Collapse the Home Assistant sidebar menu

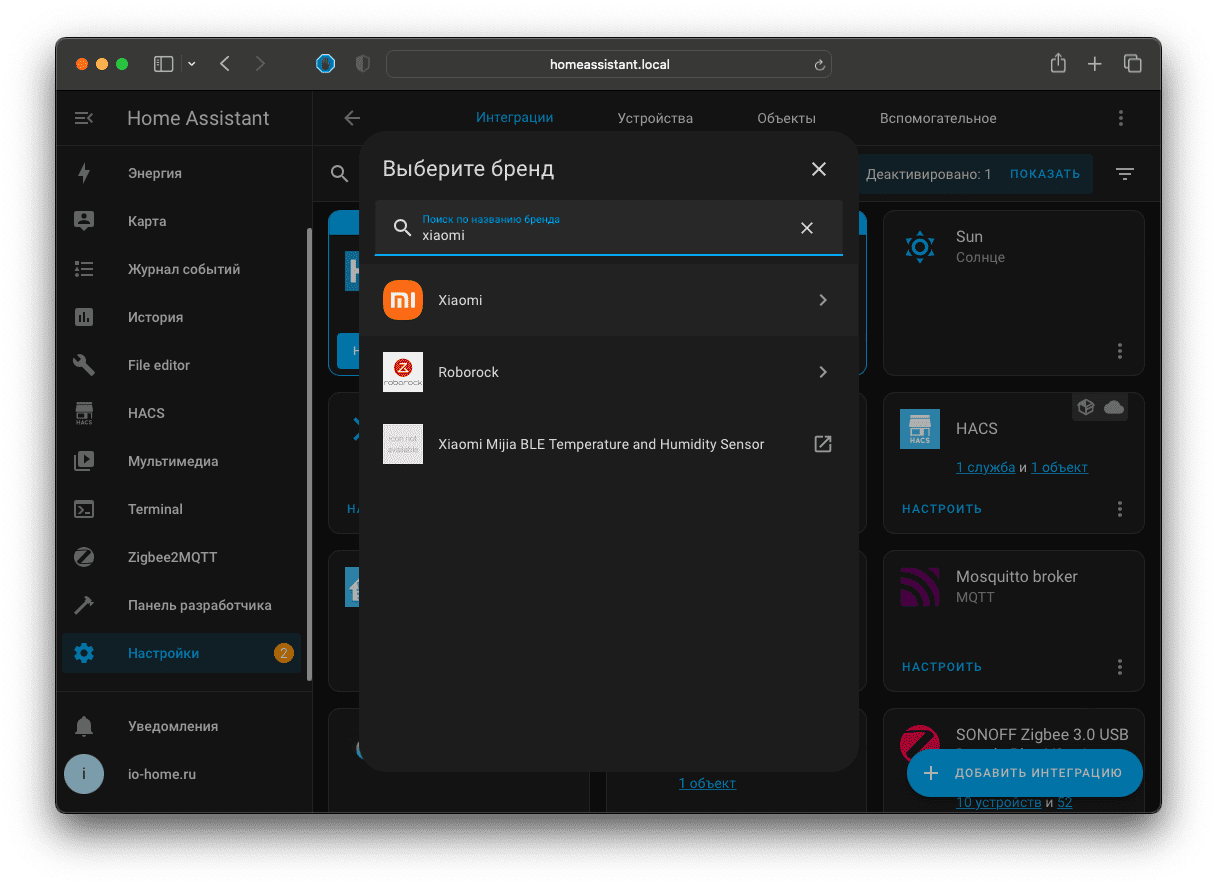click(84, 118)
